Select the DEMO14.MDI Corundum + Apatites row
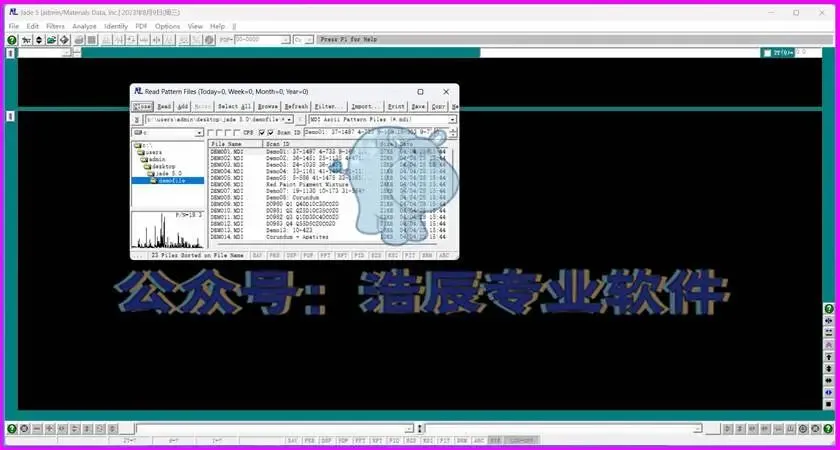This screenshot has width=840, height=450. [x=328, y=237]
